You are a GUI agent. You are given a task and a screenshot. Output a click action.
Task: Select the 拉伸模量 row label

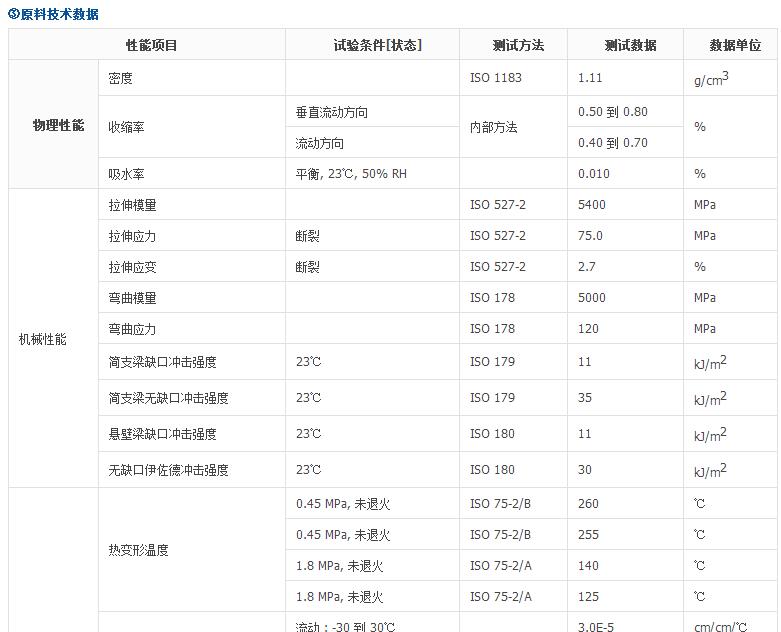133,205
